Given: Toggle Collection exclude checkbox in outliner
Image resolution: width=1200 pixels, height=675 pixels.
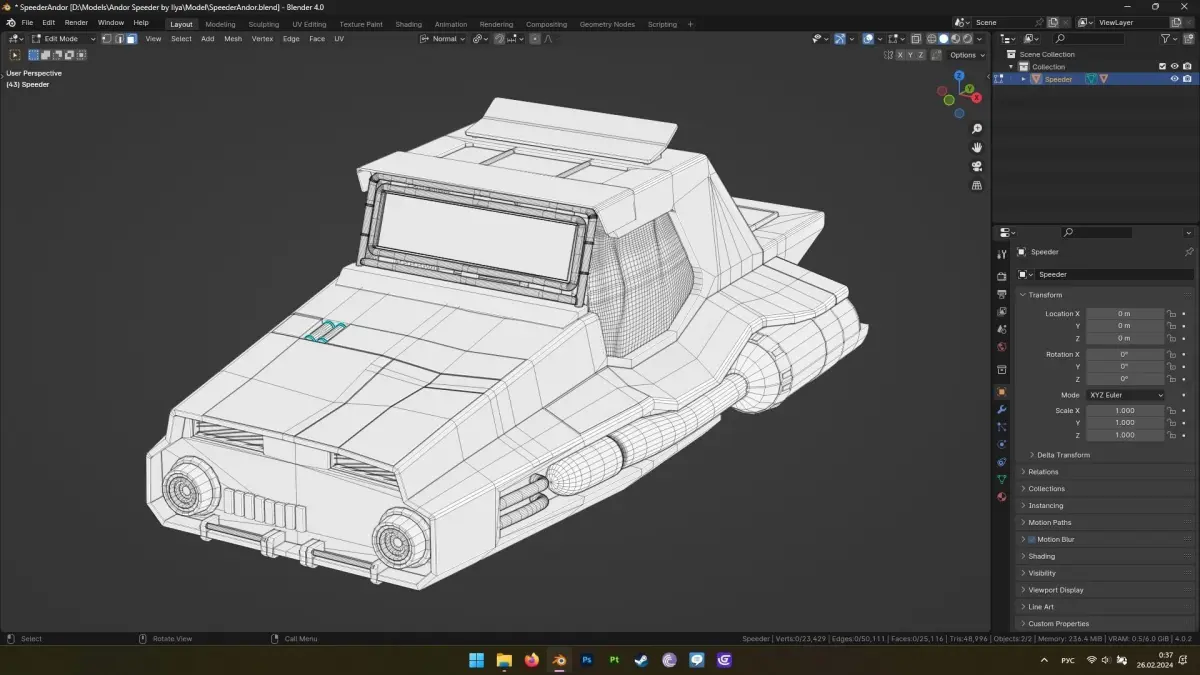Looking at the screenshot, I should click(x=1162, y=66).
